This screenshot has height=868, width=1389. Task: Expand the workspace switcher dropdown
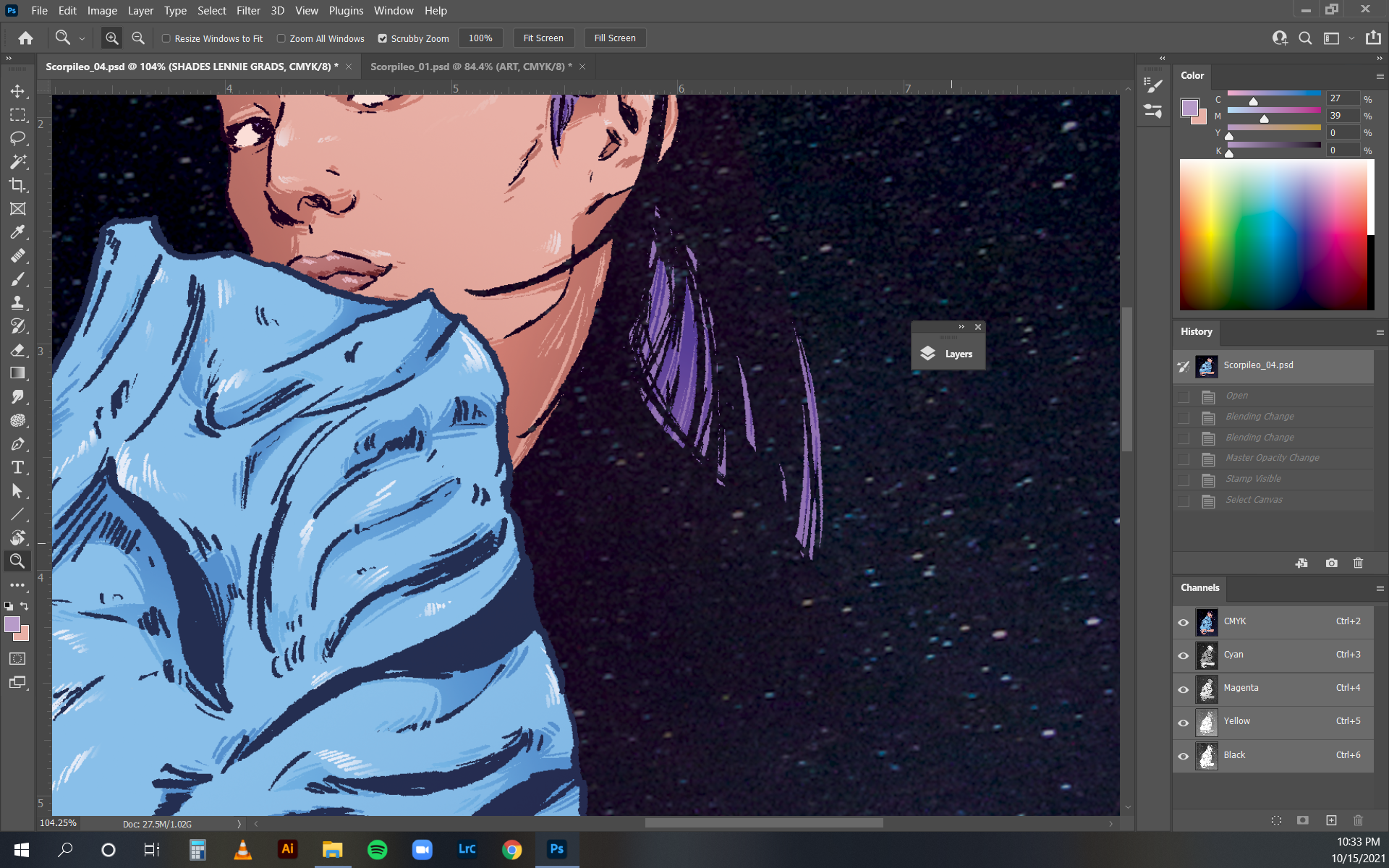[1351, 38]
